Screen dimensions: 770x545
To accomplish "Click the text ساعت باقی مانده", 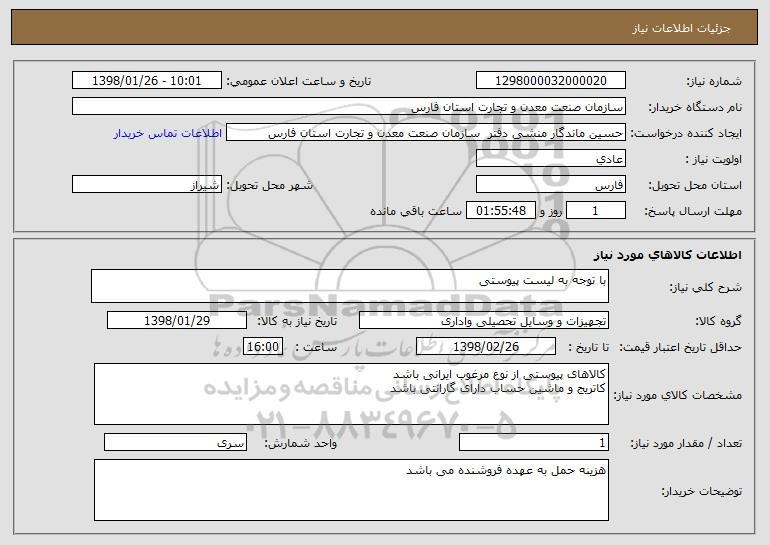I will point(416,211).
